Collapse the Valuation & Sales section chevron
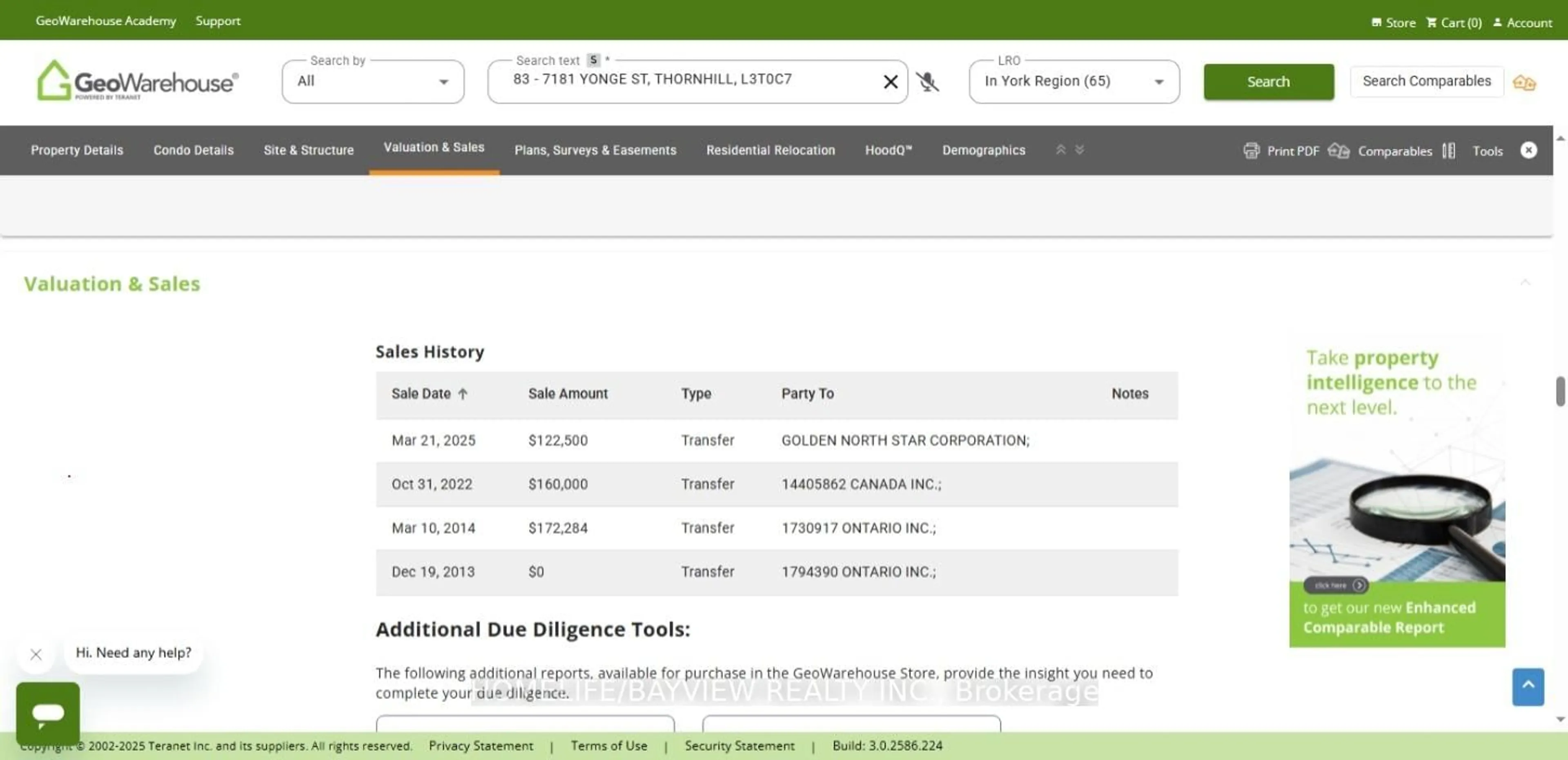The width and height of the screenshot is (1568, 760). coord(1525,282)
